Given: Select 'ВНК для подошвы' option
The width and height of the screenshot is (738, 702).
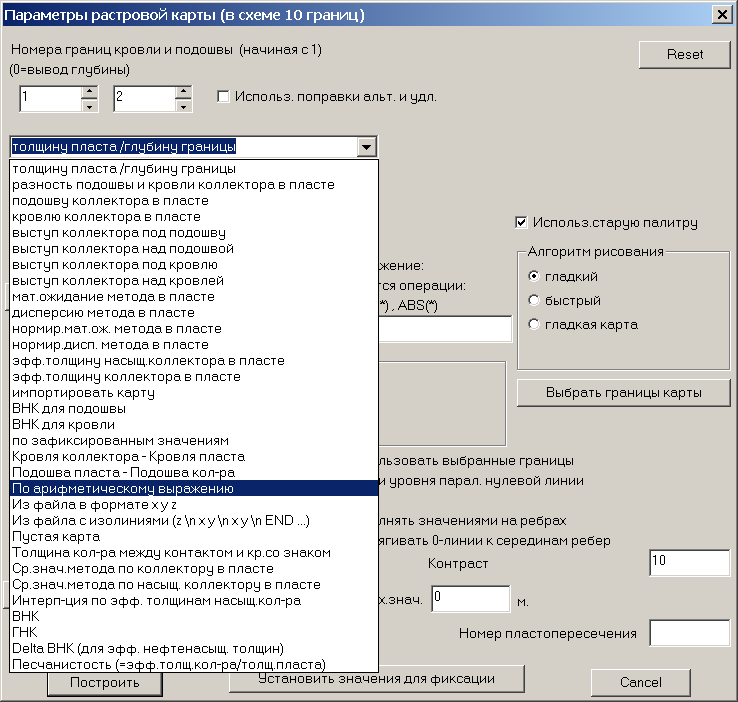Looking at the screenshot, I should coord(194,408).
